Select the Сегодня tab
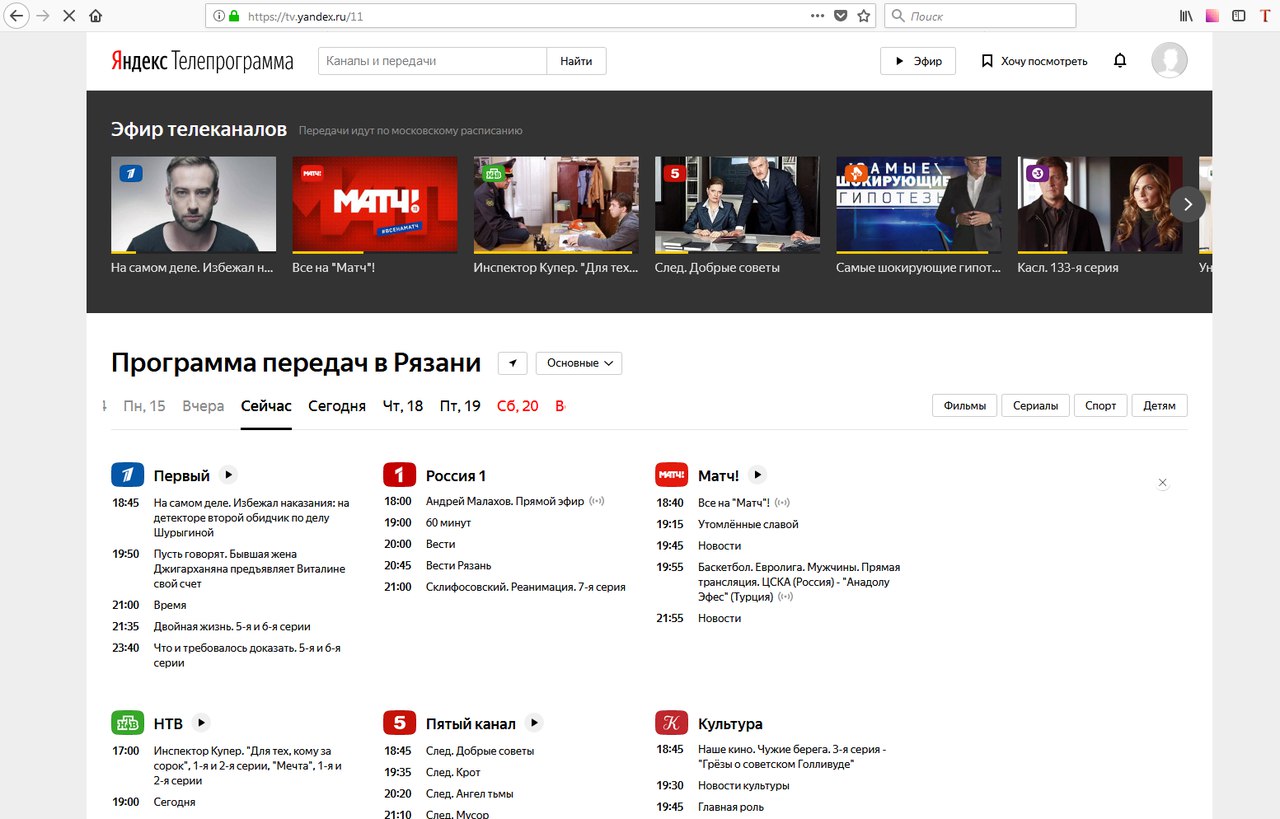 click(337, 406)
